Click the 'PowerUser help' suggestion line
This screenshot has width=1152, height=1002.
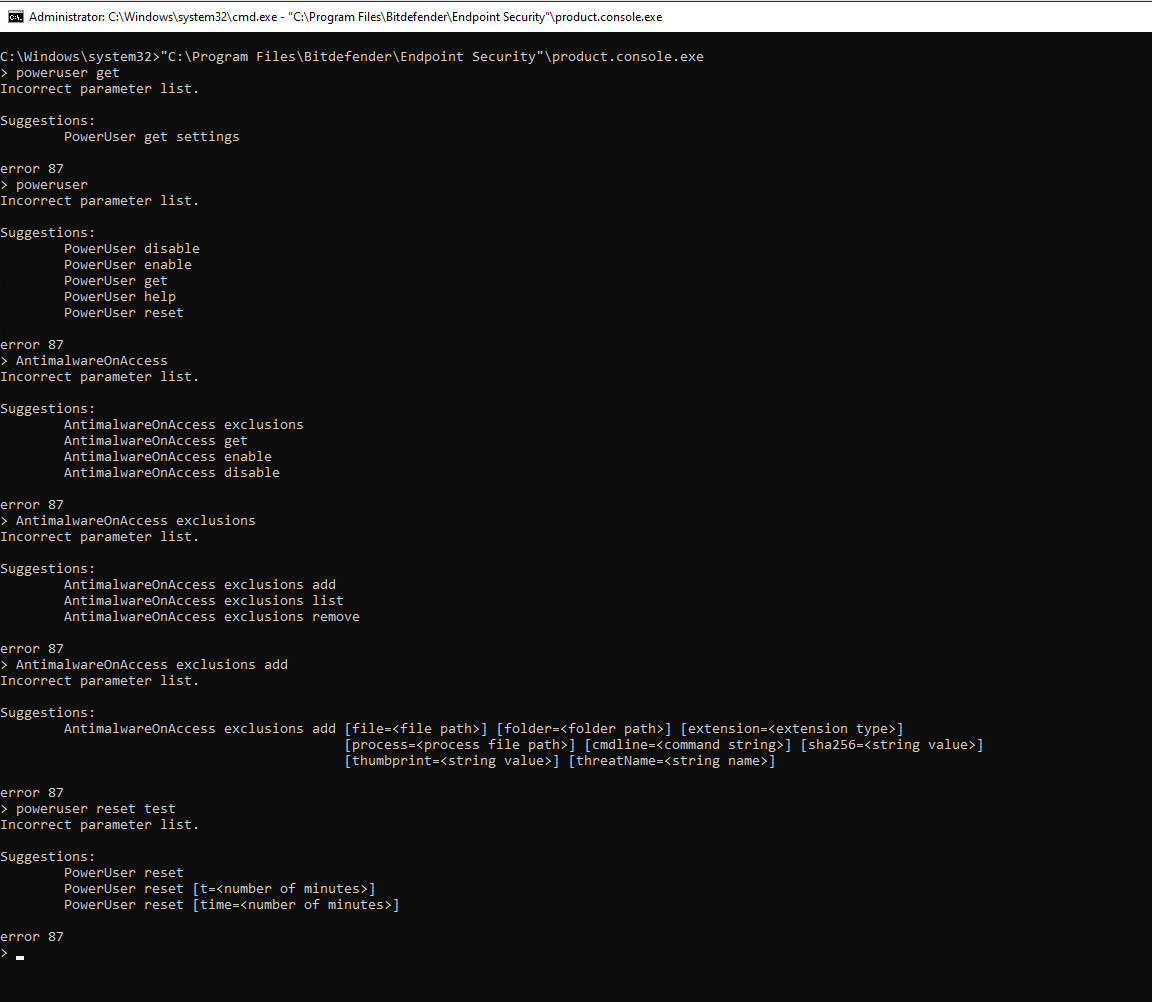pos(119,297)
